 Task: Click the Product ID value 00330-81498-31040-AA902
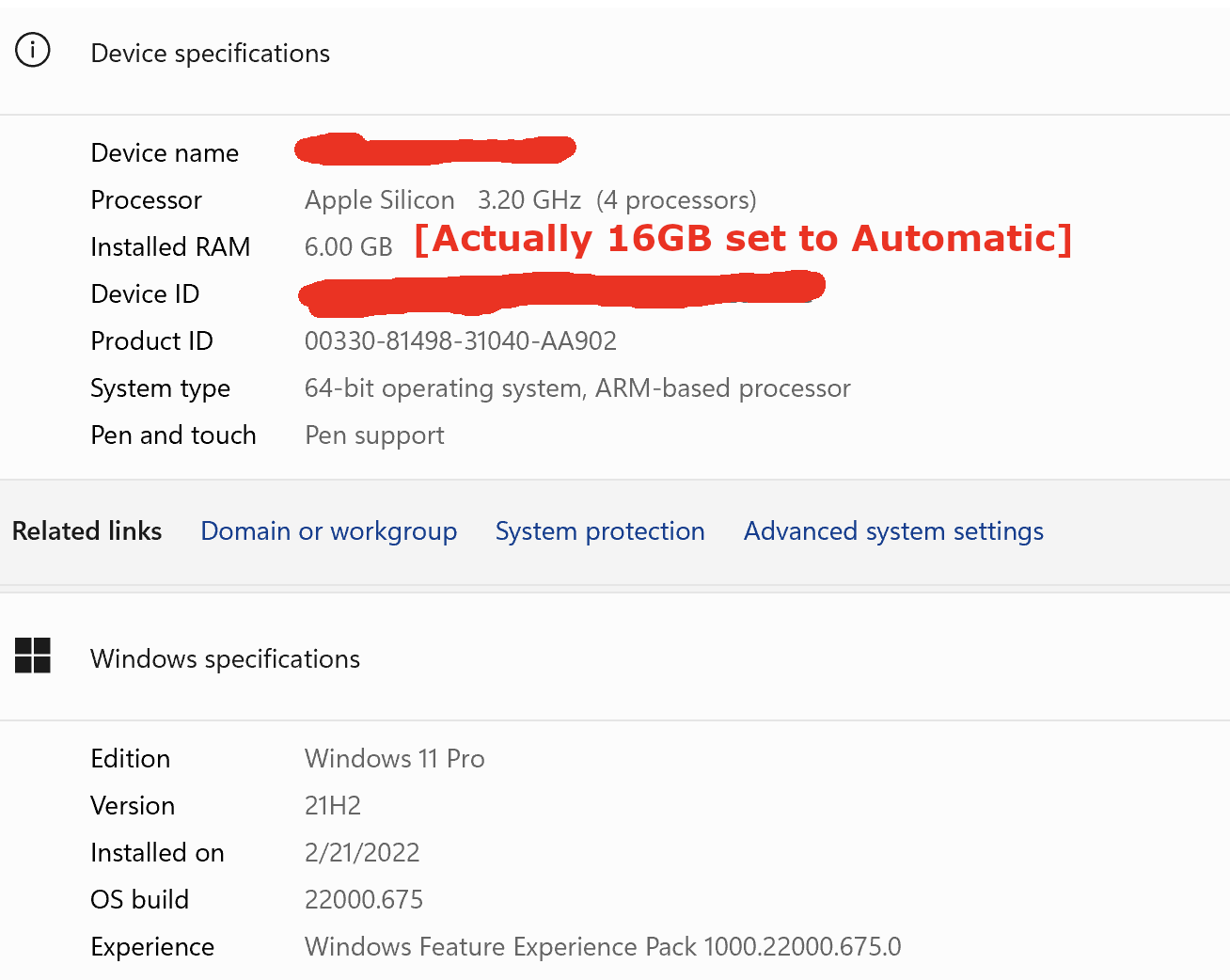pos(460,341)
